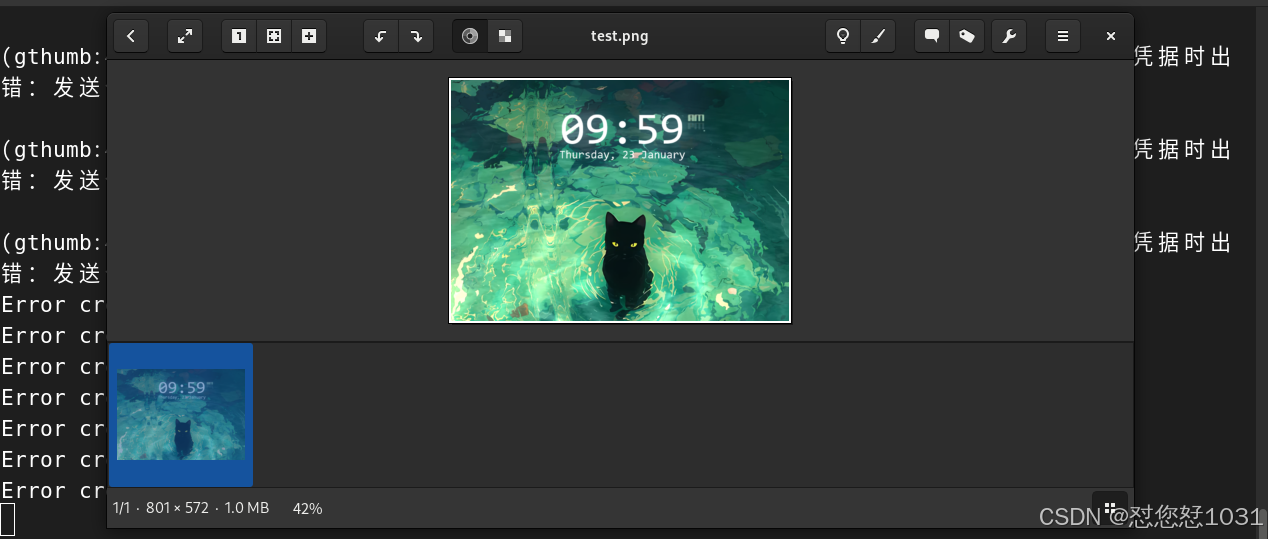Click the main cat image preview
Viewport: 1268px width, 539px height.
click(620, 201)
